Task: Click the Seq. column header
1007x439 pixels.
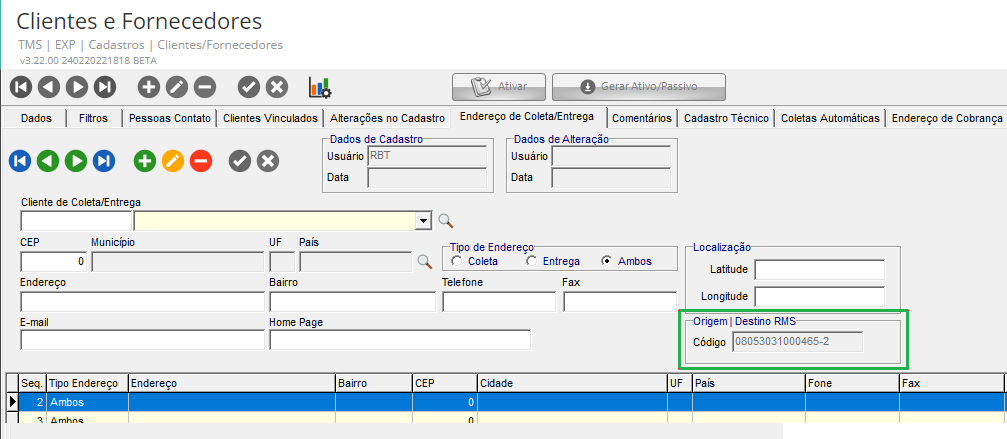Action: pyautogui.click(x=32, y=383)
